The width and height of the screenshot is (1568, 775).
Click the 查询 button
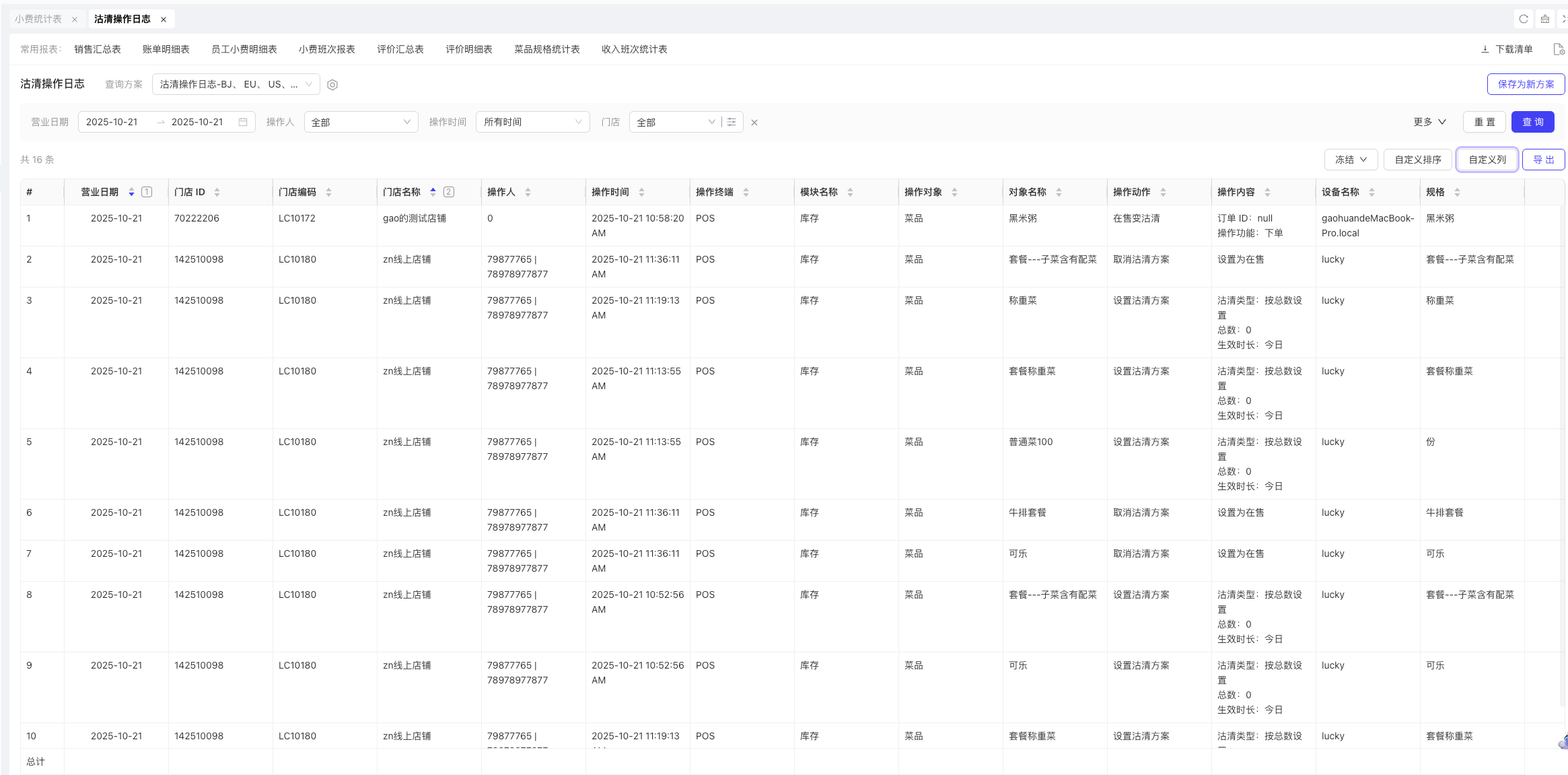click(x=1532, y=122)
